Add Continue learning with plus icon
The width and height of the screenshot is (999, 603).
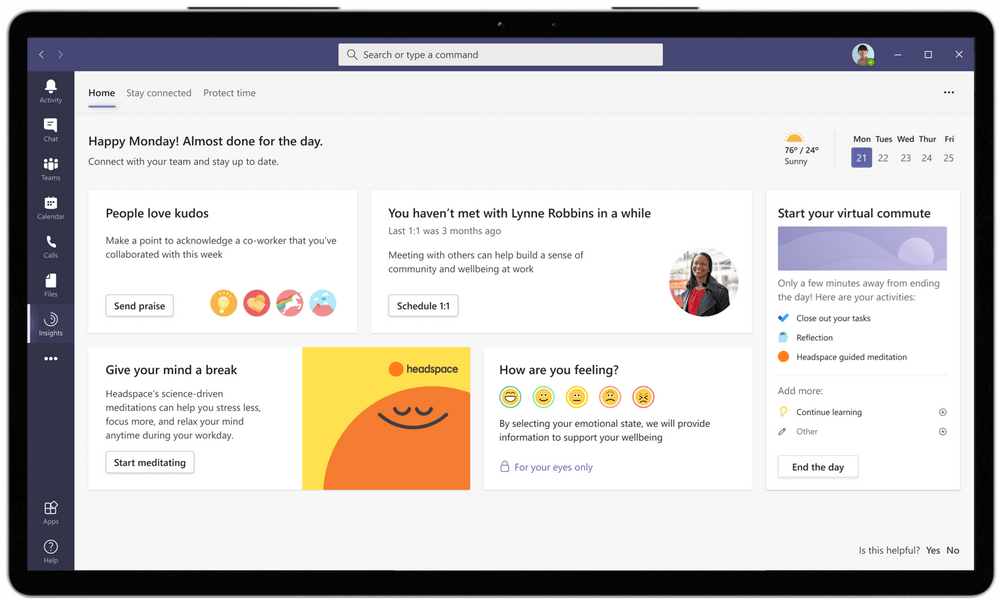coord(942,412)
